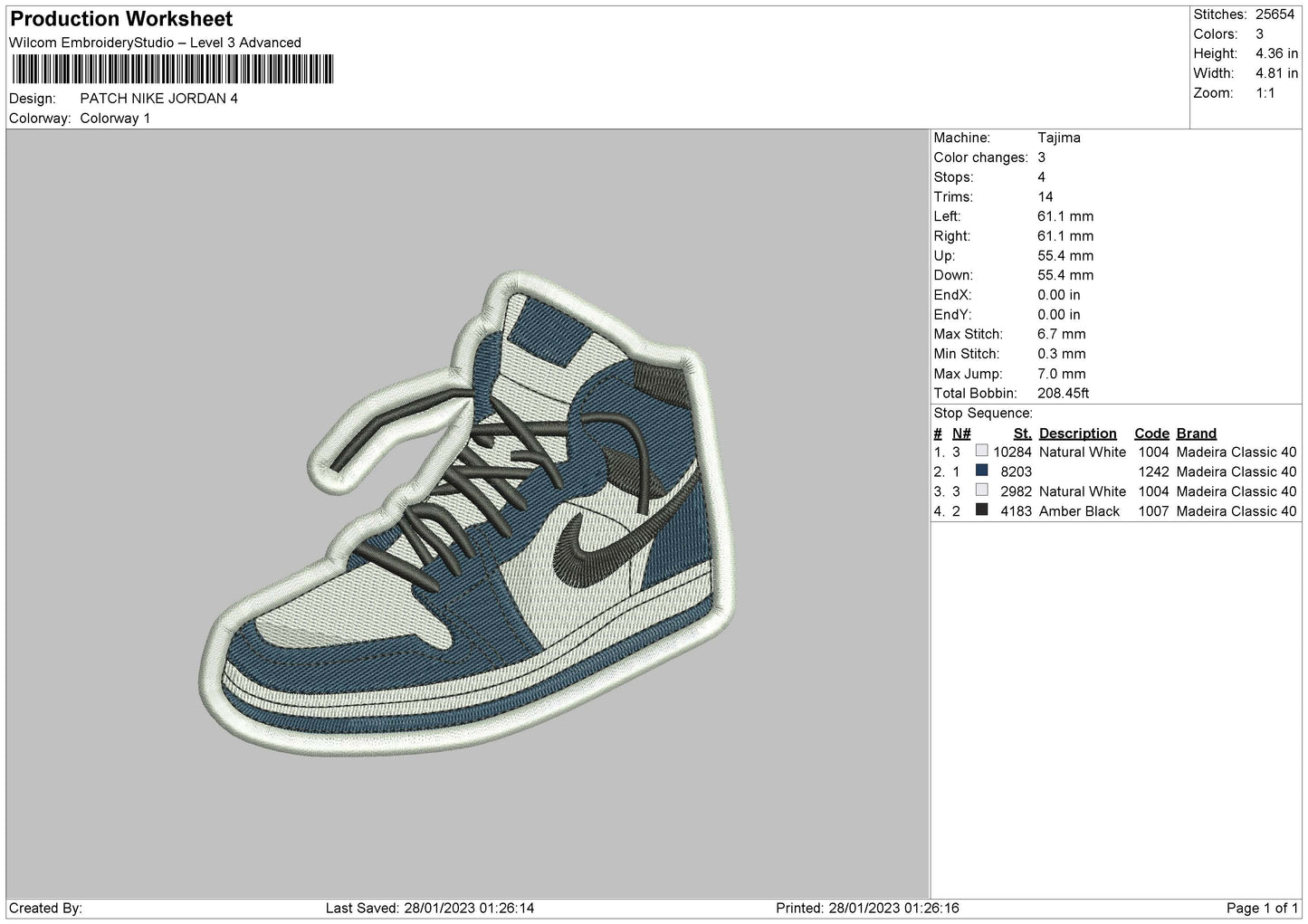Click the Left value 61.1 mm
This screenshot has width=1308, height=924.
pos(1065,217)
